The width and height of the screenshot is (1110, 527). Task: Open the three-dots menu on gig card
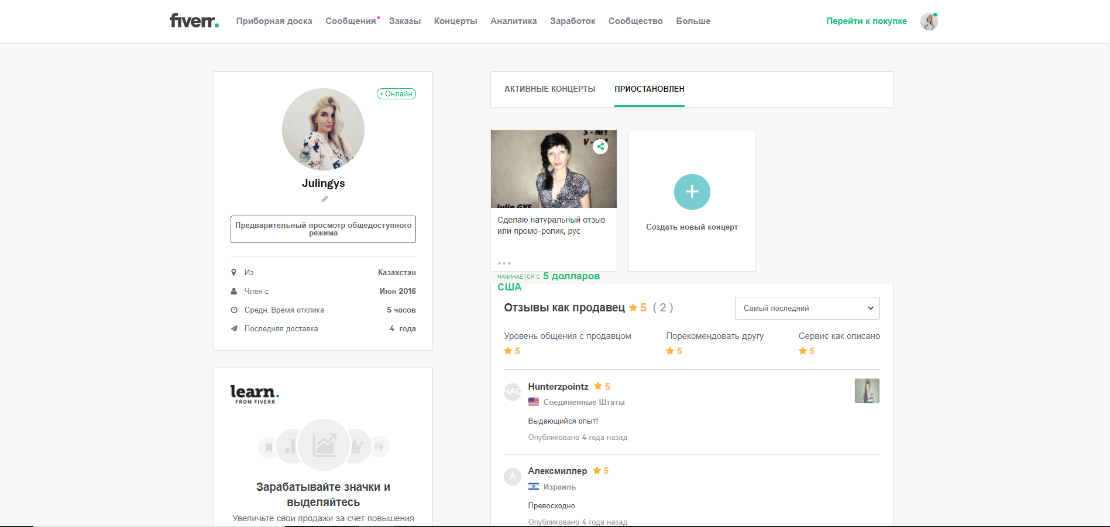pyautogui.click(x=504, y=263)
